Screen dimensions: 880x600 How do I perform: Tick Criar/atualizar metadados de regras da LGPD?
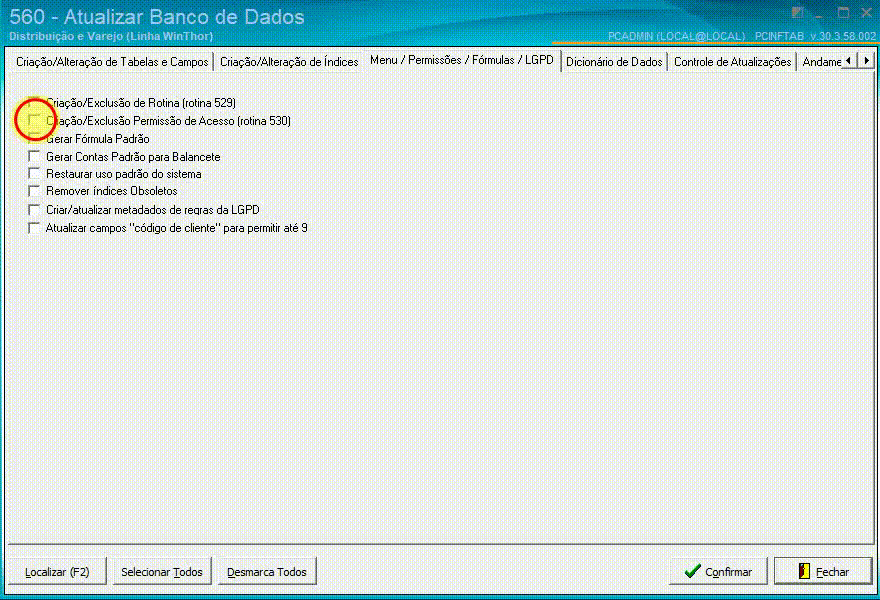tap(34, 209)
